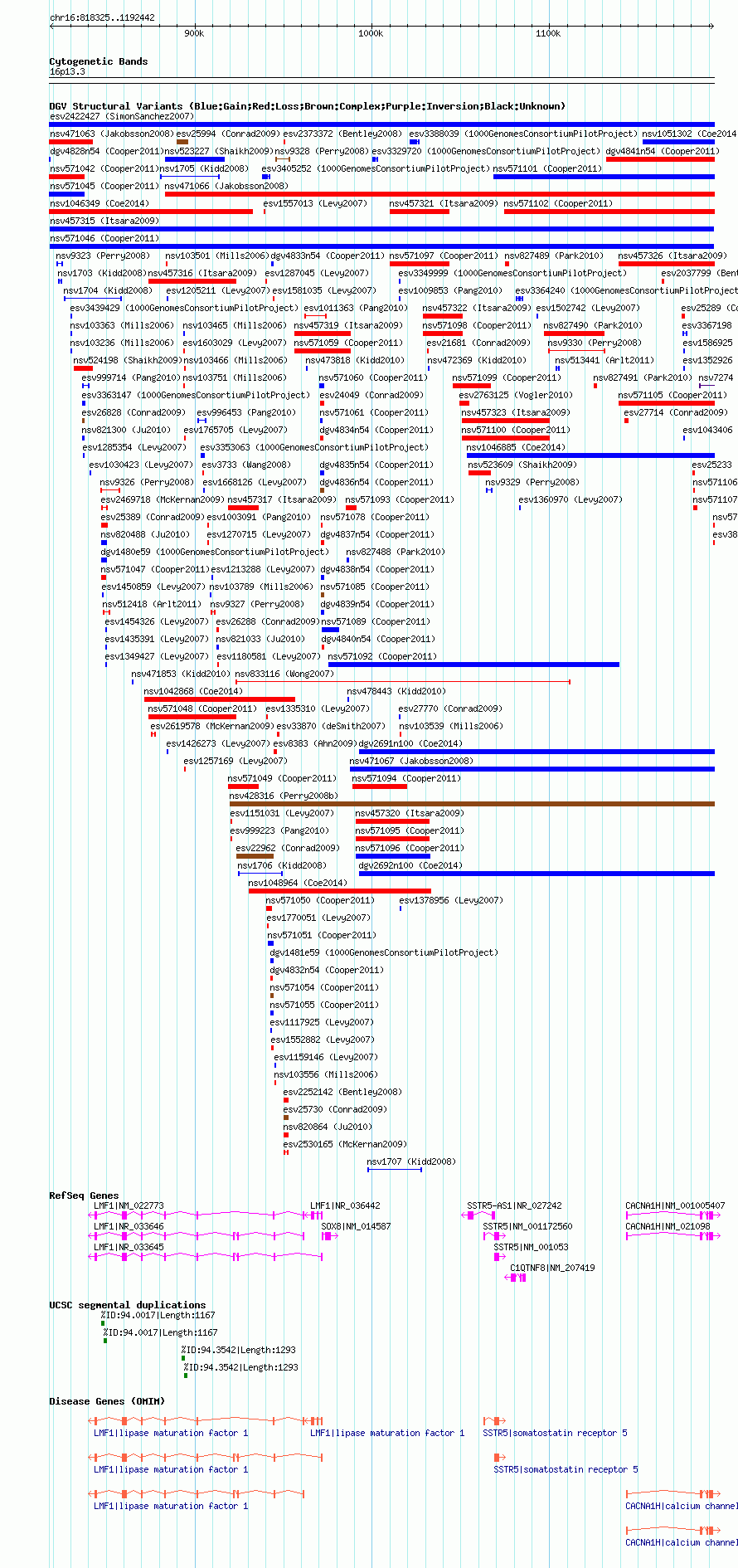Select nsv428316 (Perry2008b) variant label
This screenshot has width=738, height=1568.
click(x=284, y=796)
